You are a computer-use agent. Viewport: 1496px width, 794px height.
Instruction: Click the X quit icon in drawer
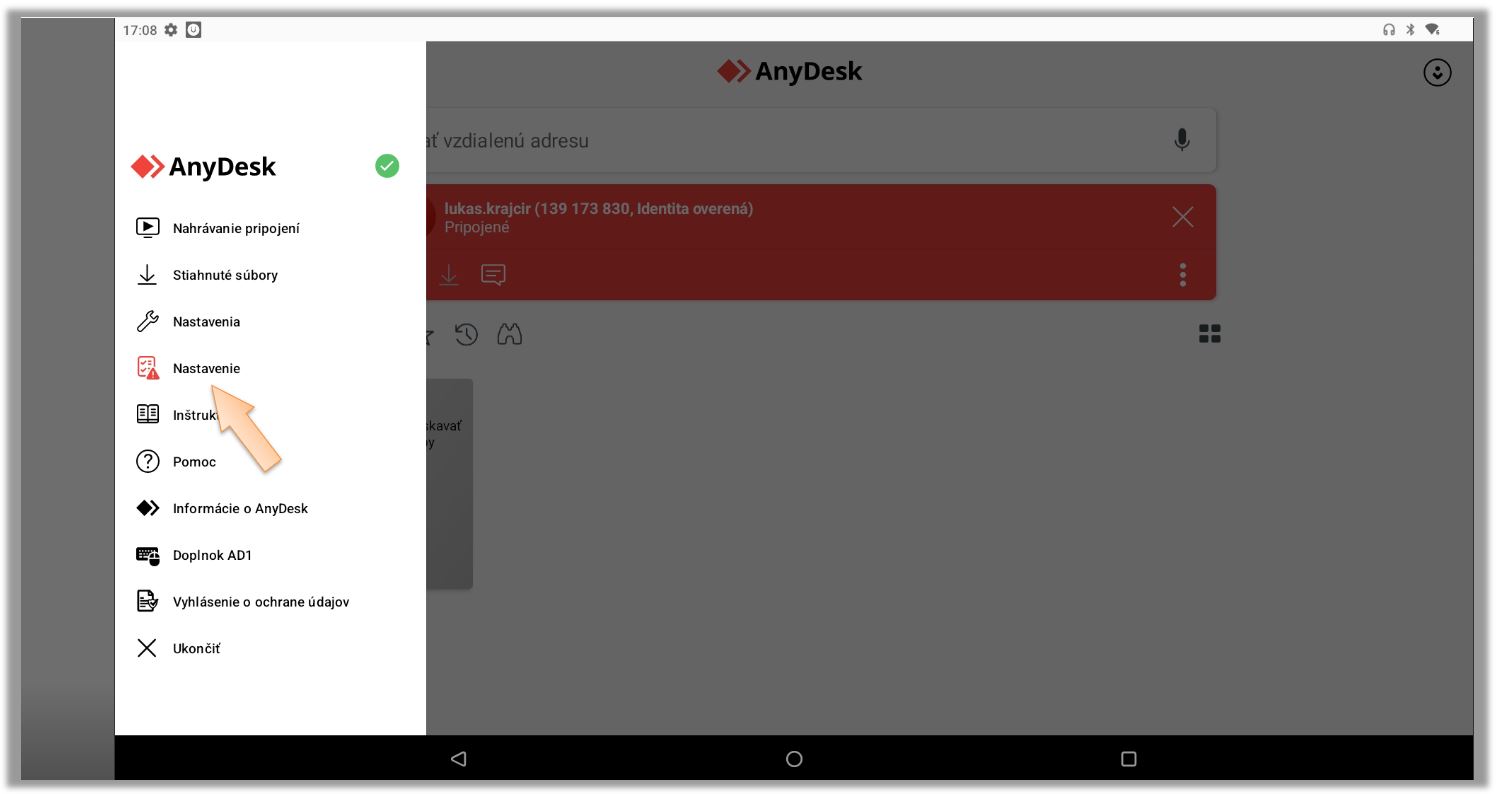147,648
